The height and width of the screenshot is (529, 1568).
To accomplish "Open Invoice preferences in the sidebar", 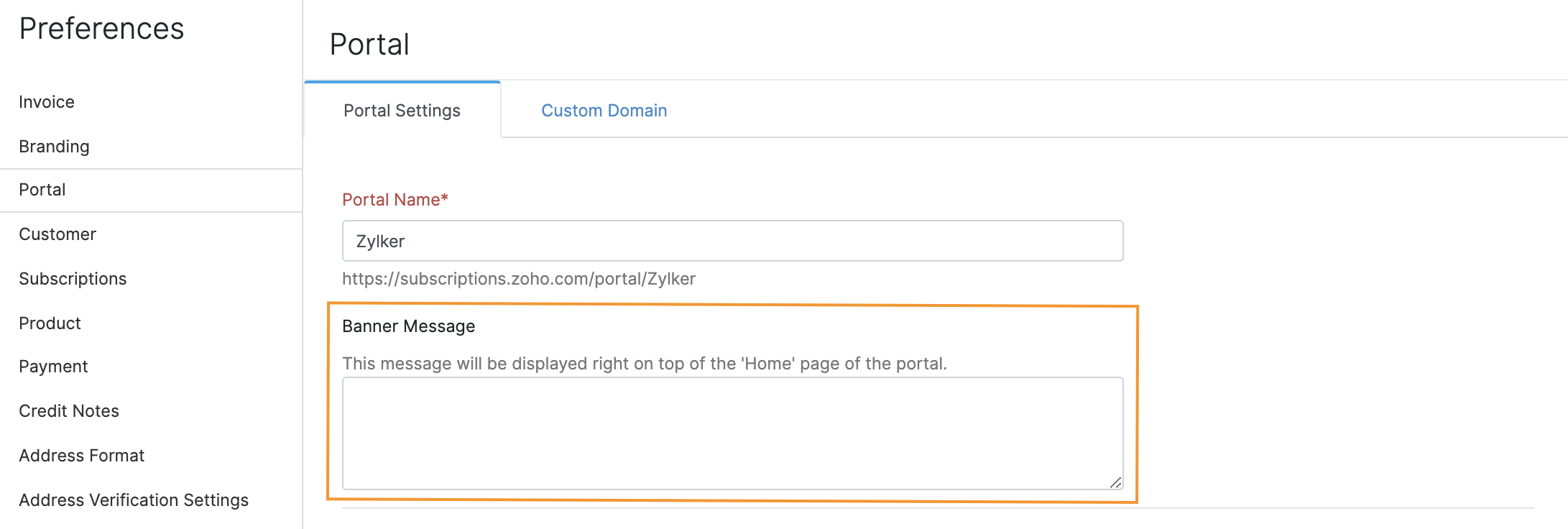I will pyautogui.click(x=46, y=101).
